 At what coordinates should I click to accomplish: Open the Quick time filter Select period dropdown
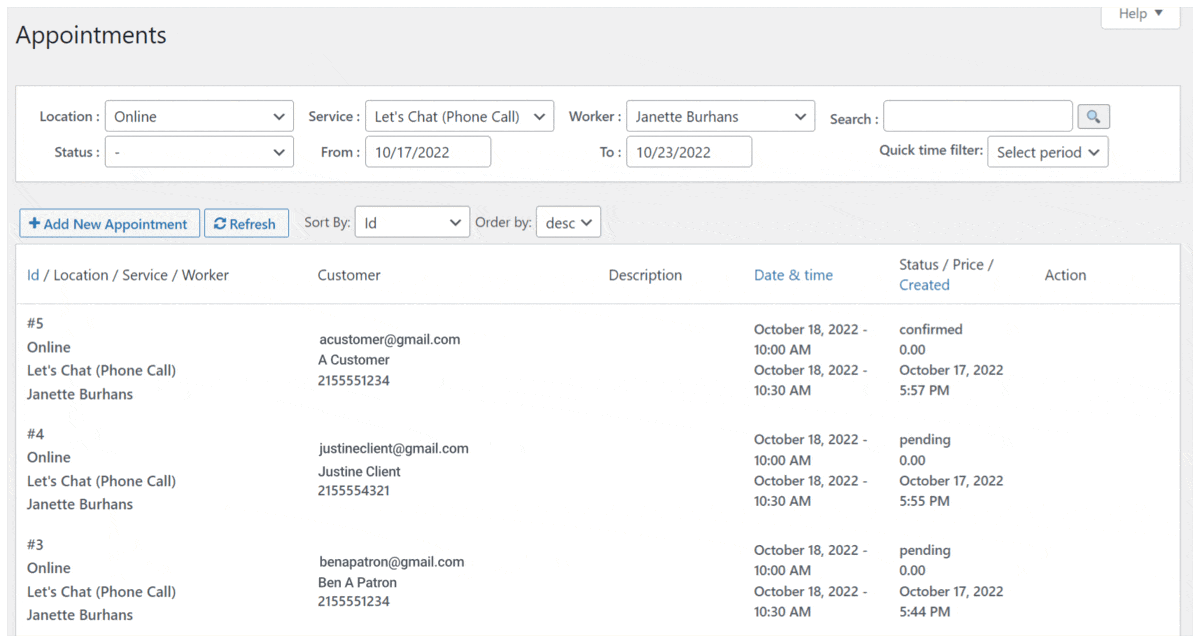click(x=1048, y=152)
